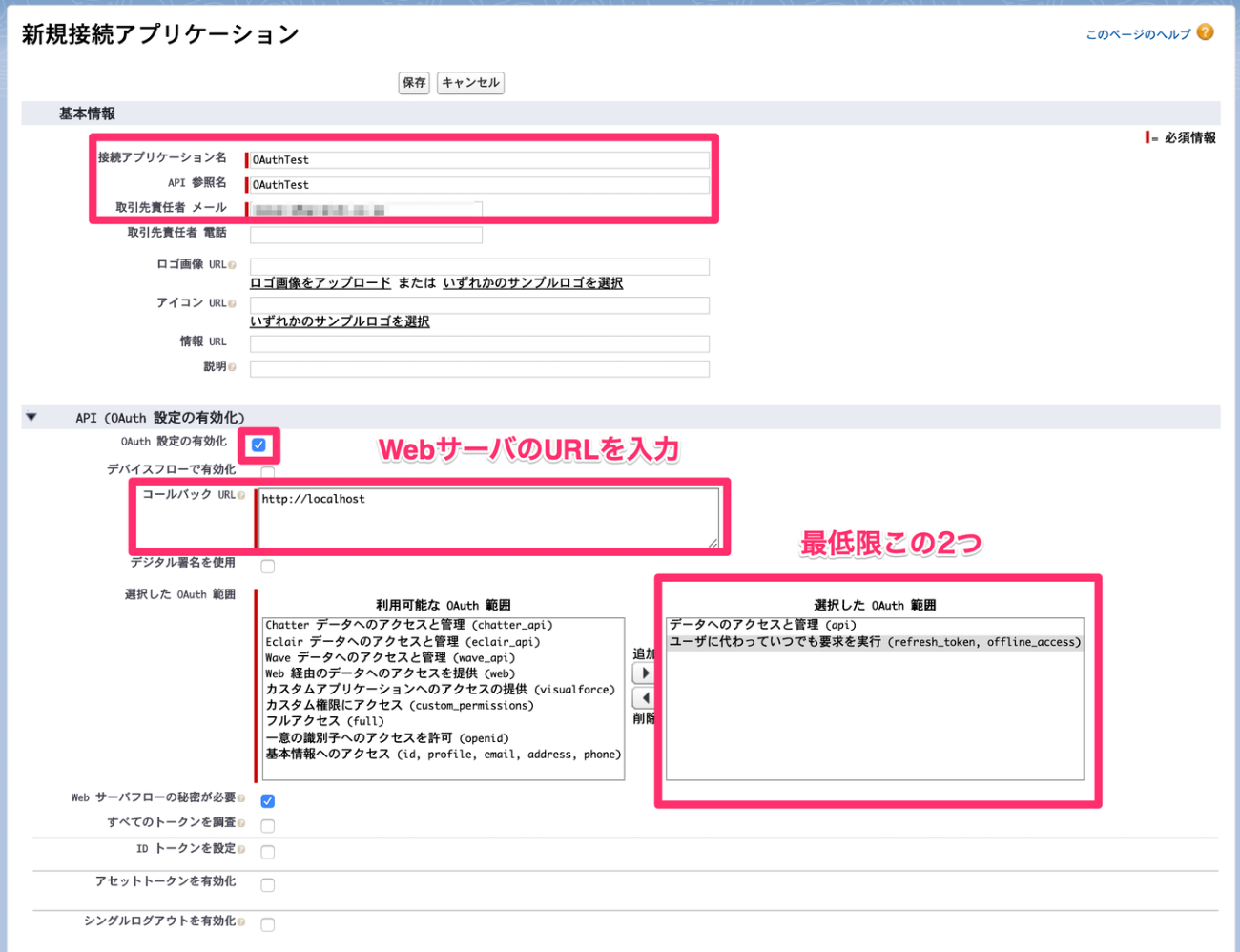This screenshot has height=952, width=1240.
Task: Enable シングルログアウトを有効化 checkbox
Action: point(268,924)
